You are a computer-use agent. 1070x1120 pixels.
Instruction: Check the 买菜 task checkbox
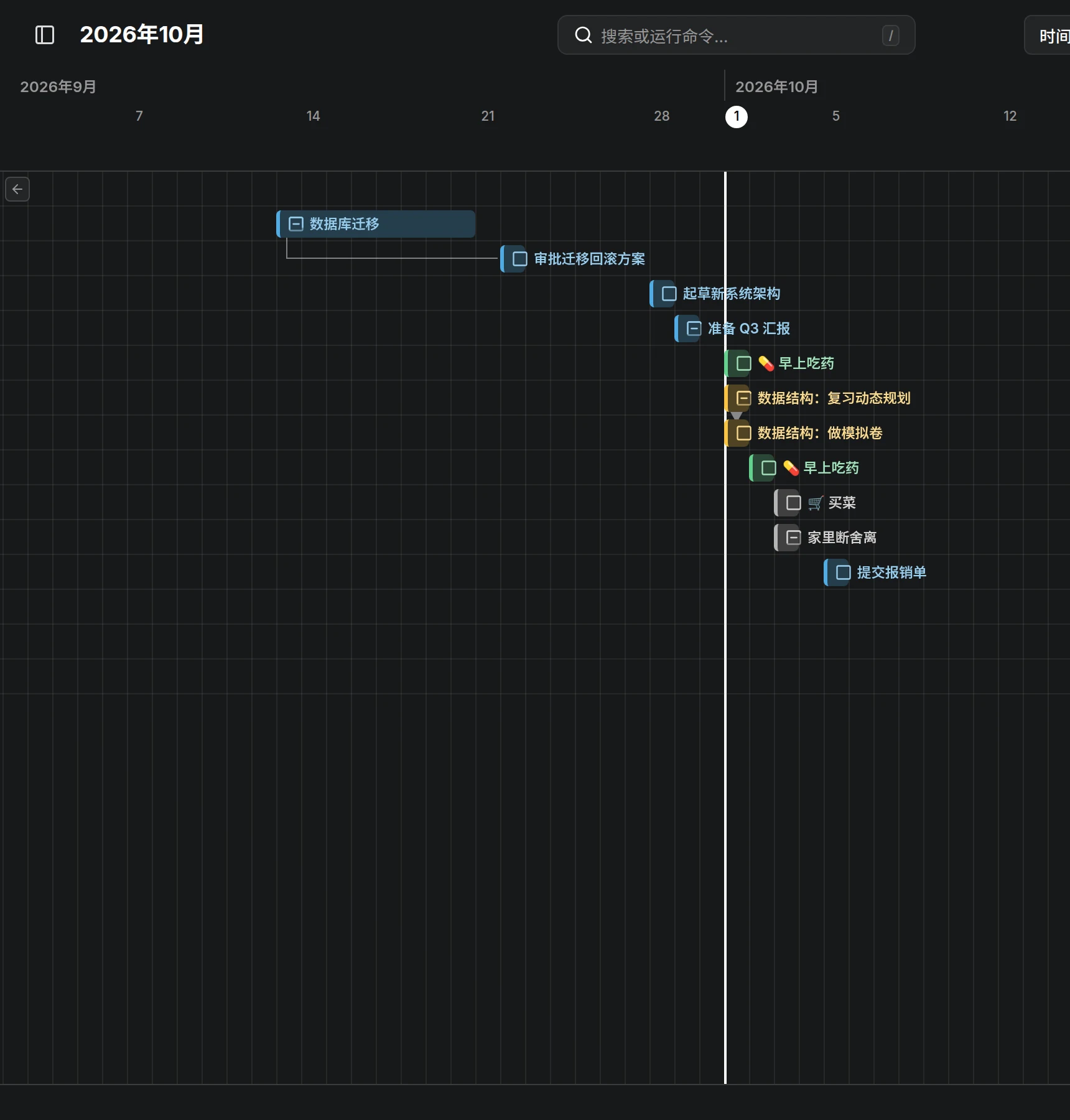click(x=794, y=503)
